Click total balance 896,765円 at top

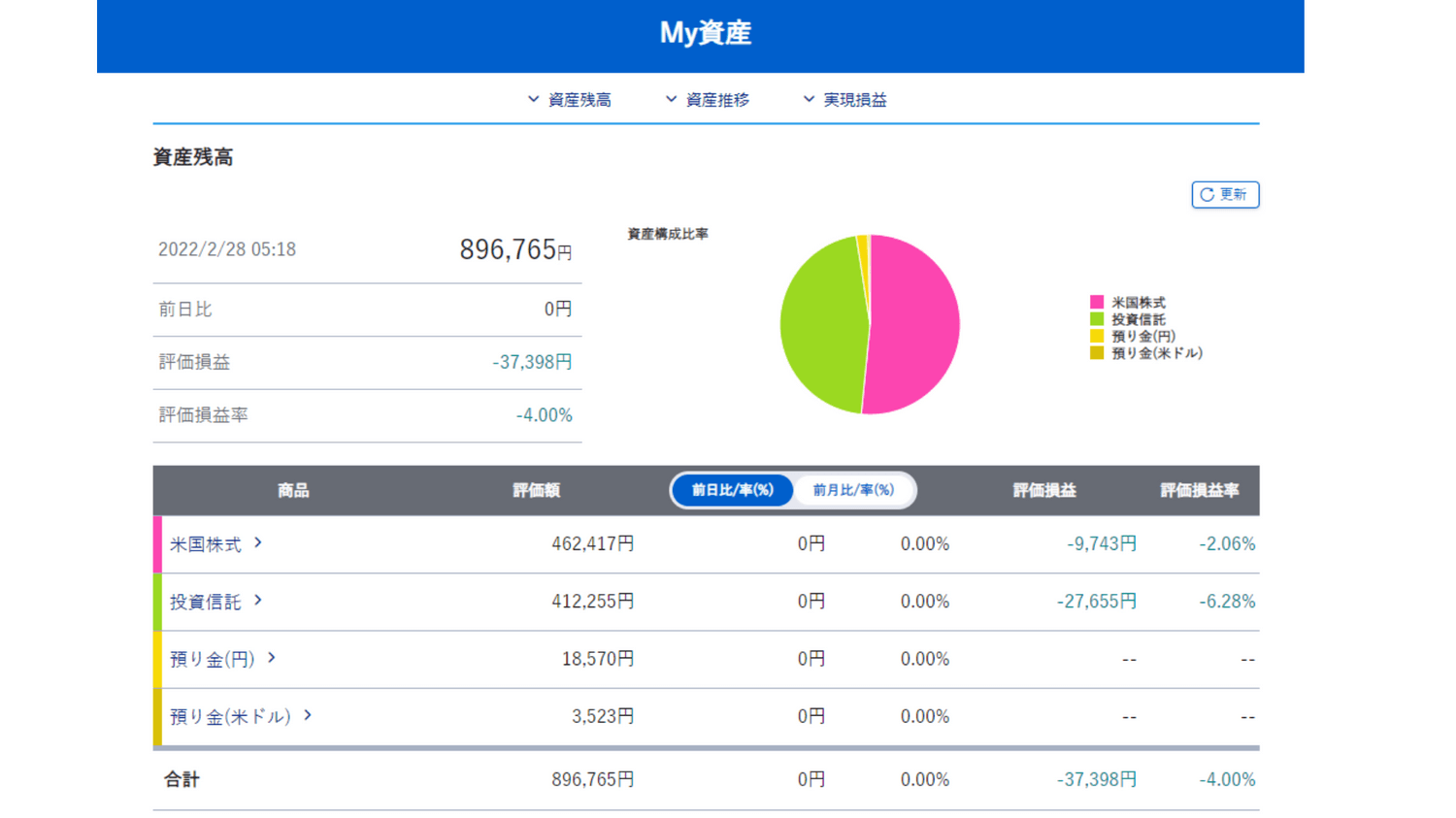coord(515,249)
